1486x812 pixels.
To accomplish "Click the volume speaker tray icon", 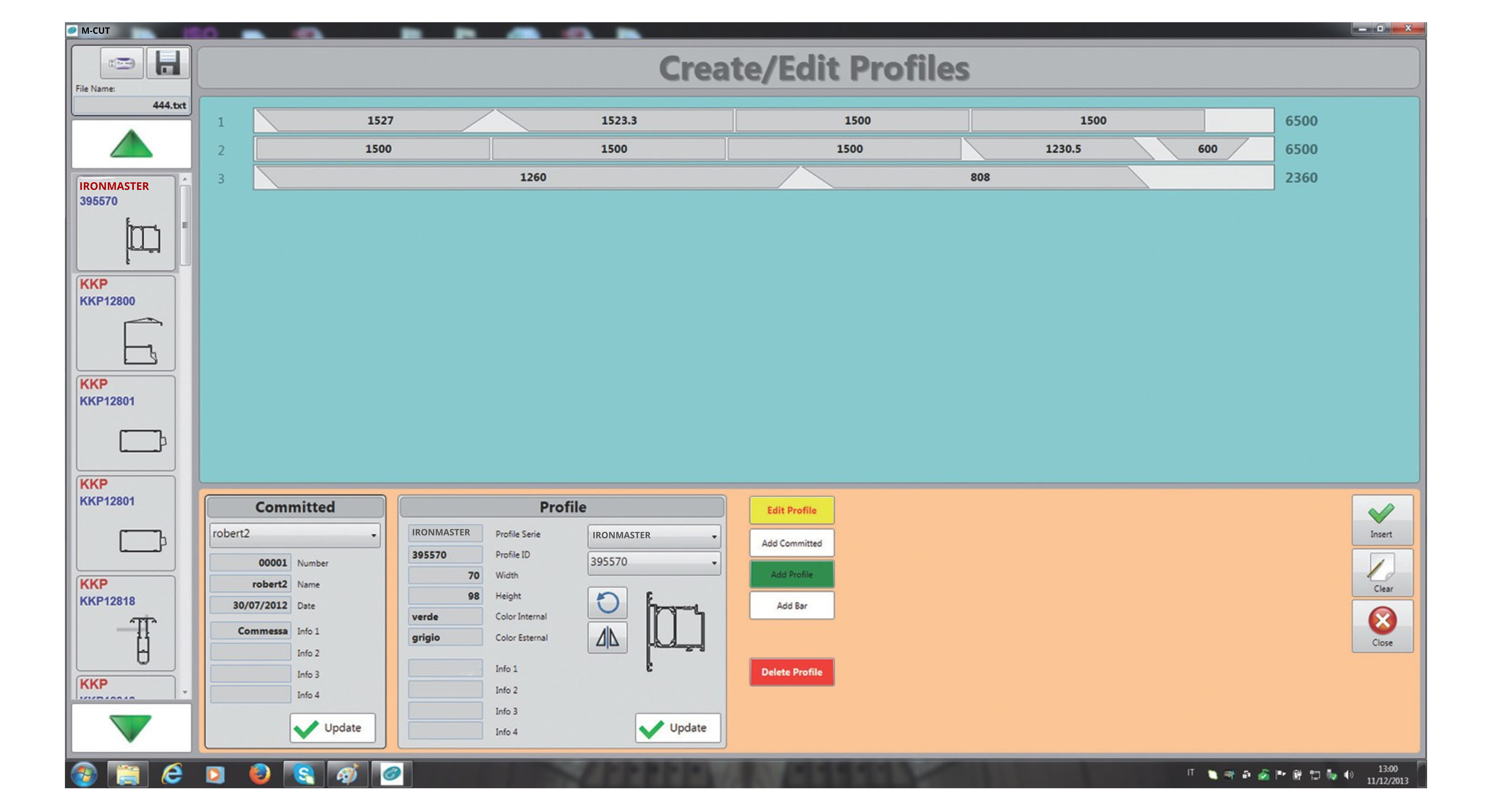I will click(x=1348, y=774).
